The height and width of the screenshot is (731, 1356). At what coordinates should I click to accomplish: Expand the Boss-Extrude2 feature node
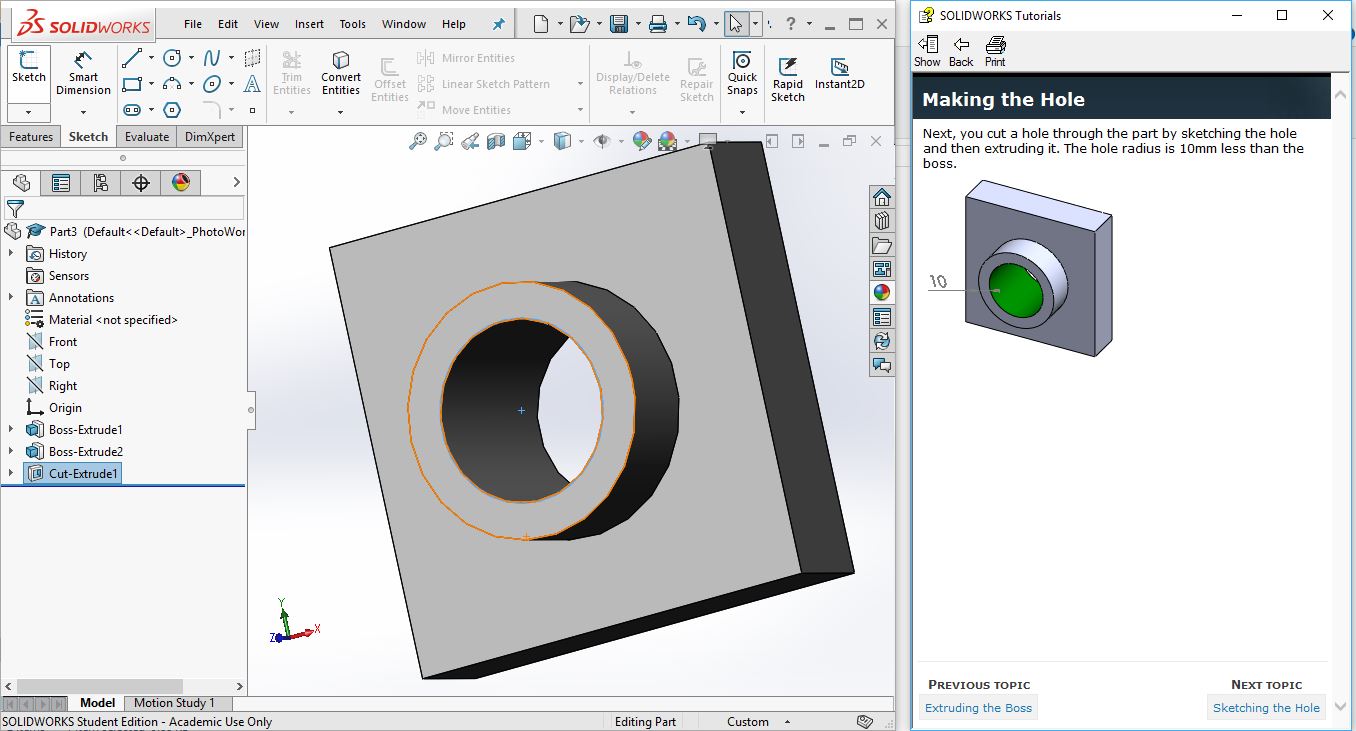[x=11, y=451]
